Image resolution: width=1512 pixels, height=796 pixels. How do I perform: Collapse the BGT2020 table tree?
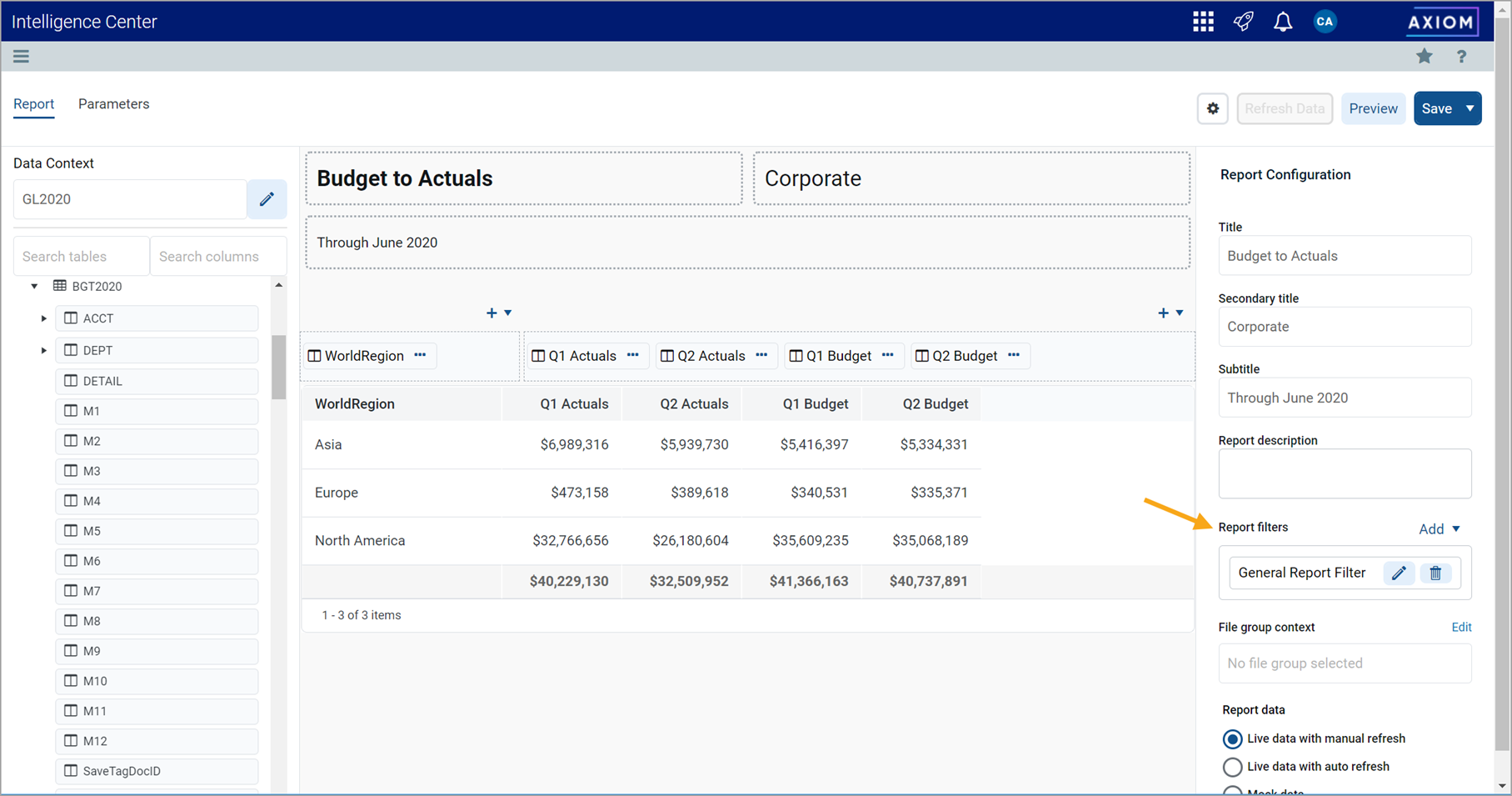(x=34, y=286)
